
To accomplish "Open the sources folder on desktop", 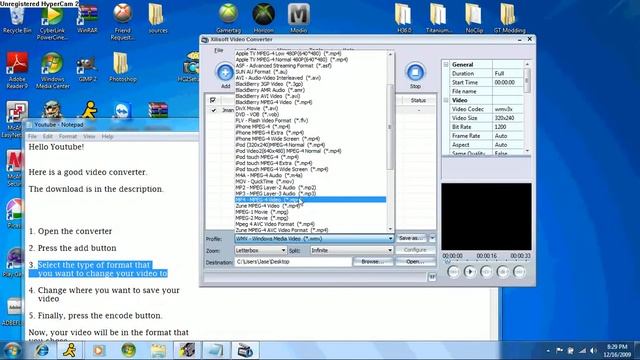I will click(158, 19).
